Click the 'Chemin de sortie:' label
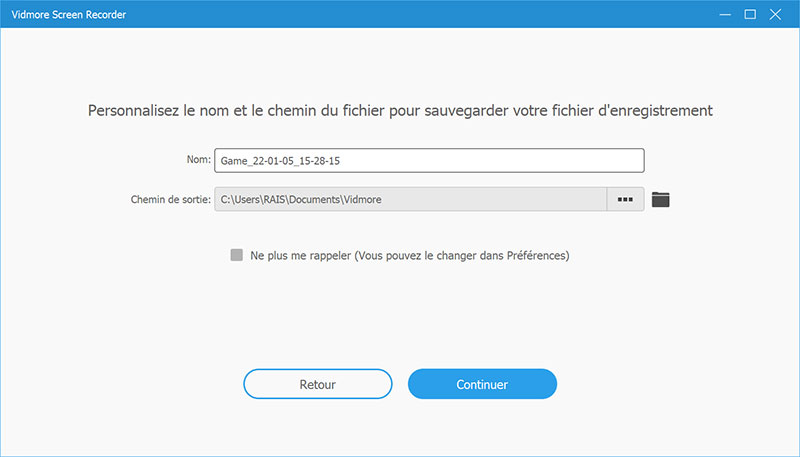800x457 pixels. coord(170,199)
